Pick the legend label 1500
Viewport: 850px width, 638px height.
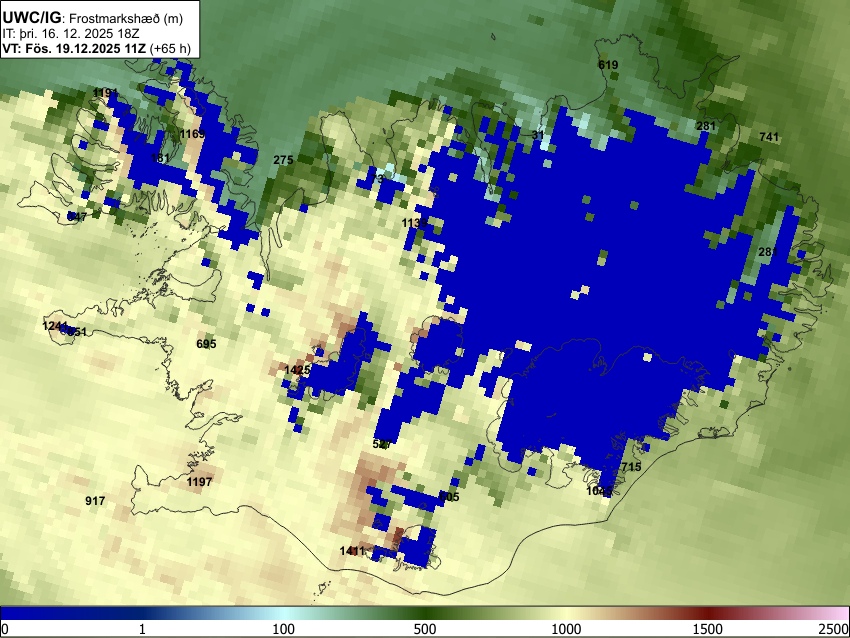pyautogui.click(x=707, y=629)
